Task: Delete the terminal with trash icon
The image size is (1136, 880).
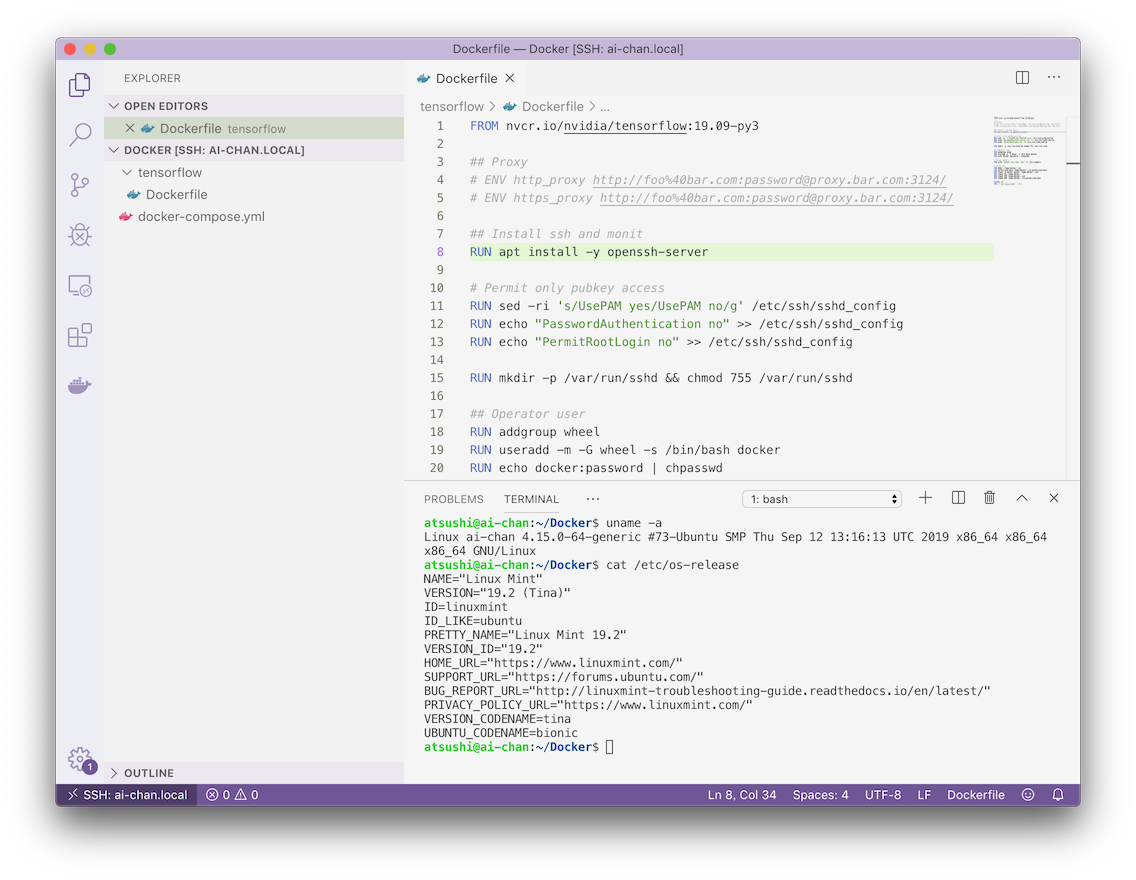Action: 989,498
